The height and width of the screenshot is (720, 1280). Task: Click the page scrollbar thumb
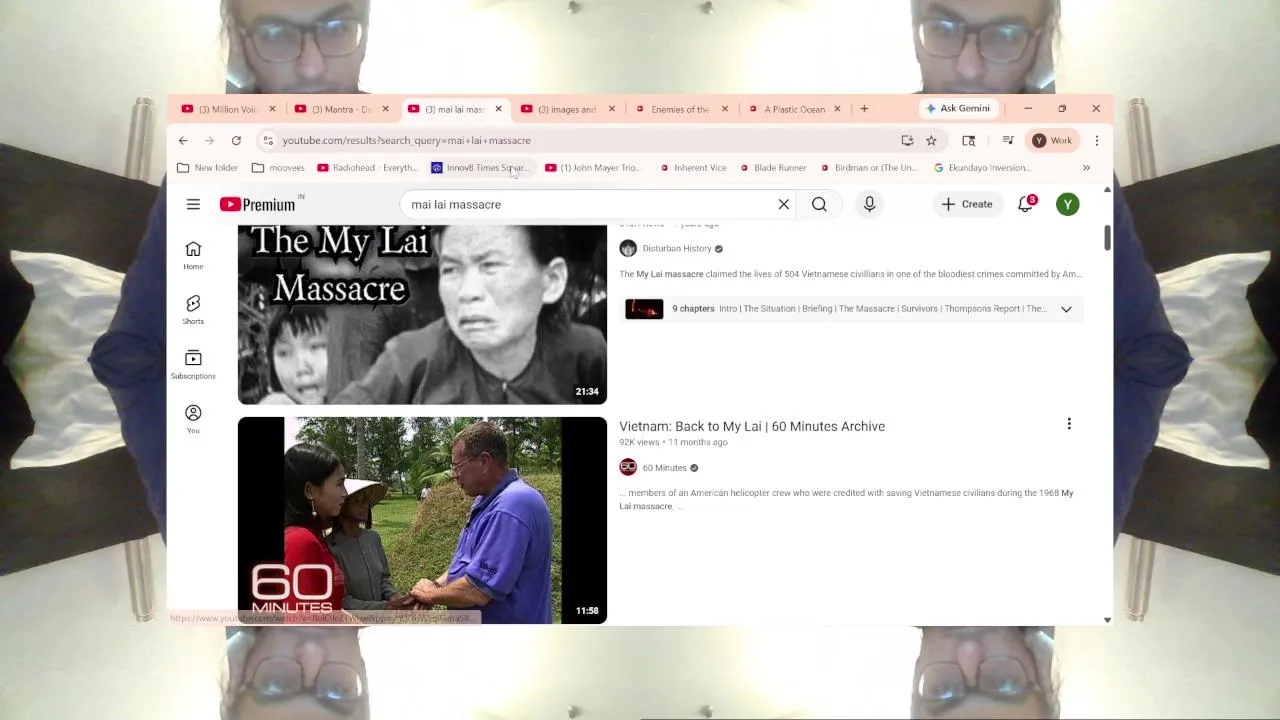pyautogui.click(x=1107, y=238)
